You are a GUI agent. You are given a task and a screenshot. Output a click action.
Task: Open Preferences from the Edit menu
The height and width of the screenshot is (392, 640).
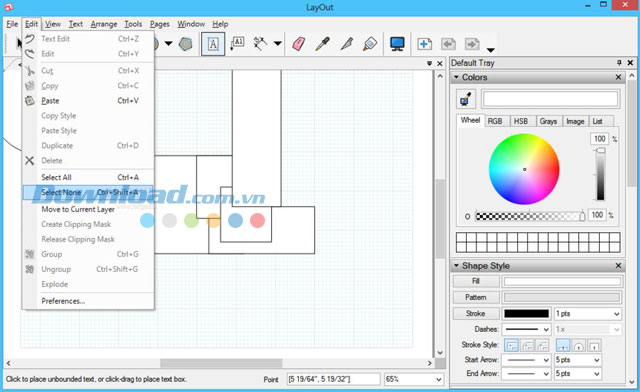click(x=89, y=301)
